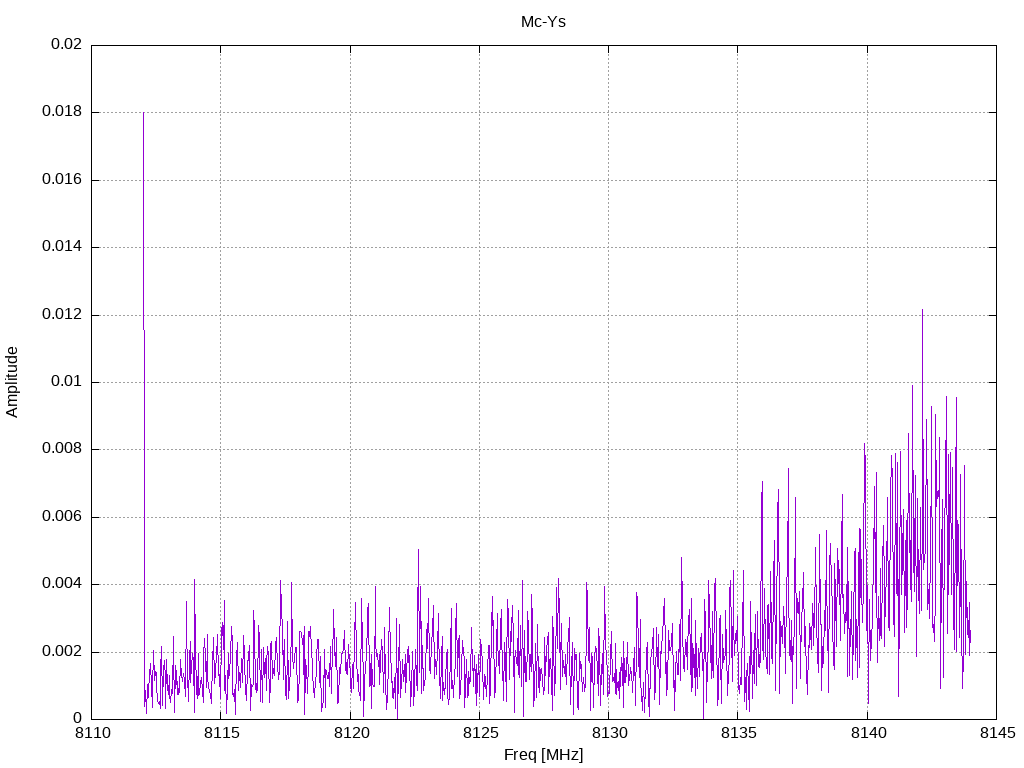Select the 0.018 y-axis tick label
This screenshot has height=768, width=1024.
pos(62,112)
